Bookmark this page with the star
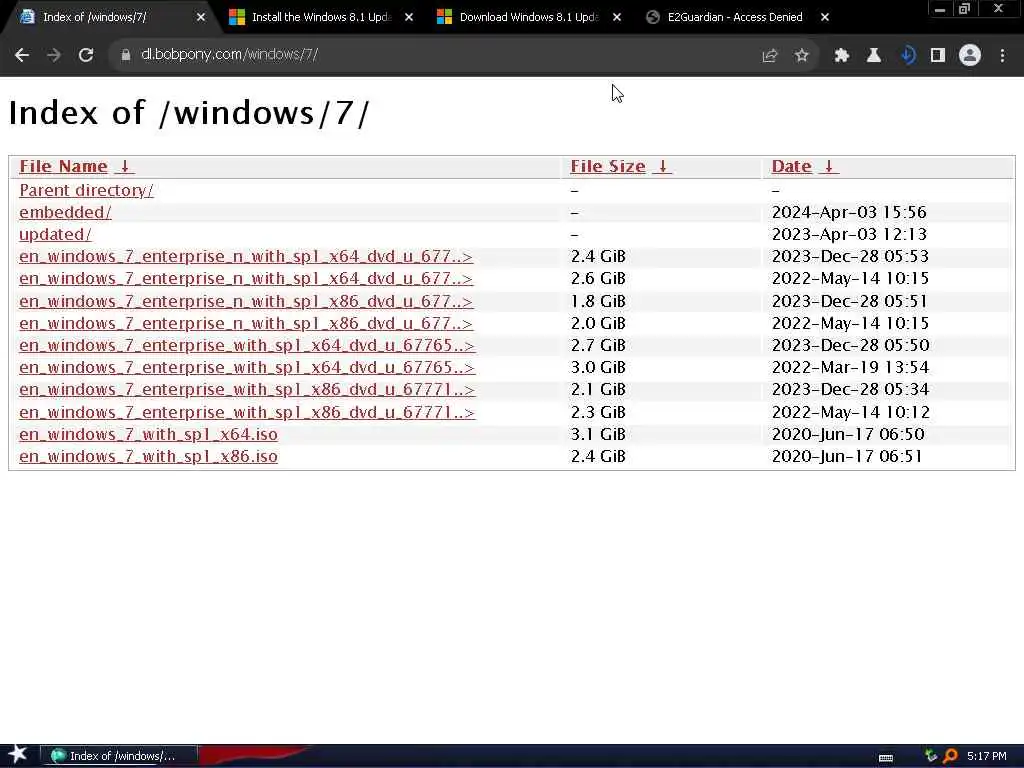Image resolution: width=1024 pixels, height=768 pixels. [801, 56]
